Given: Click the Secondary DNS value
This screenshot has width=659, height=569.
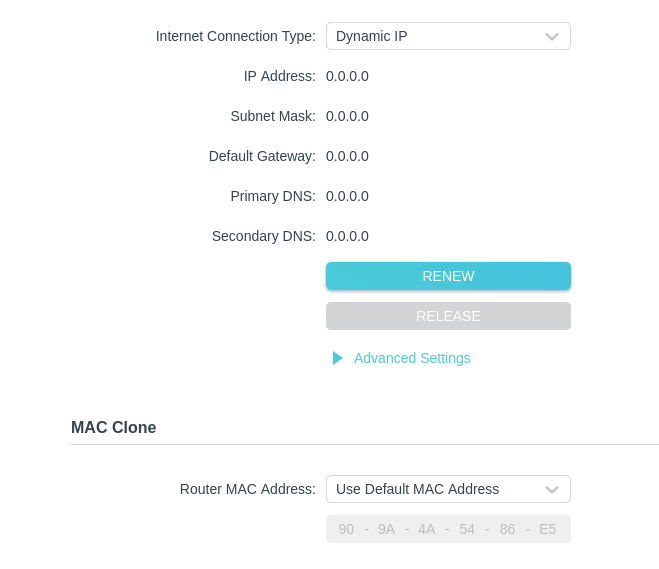Looking at the screenshot, I should click(x=347, y=236).
